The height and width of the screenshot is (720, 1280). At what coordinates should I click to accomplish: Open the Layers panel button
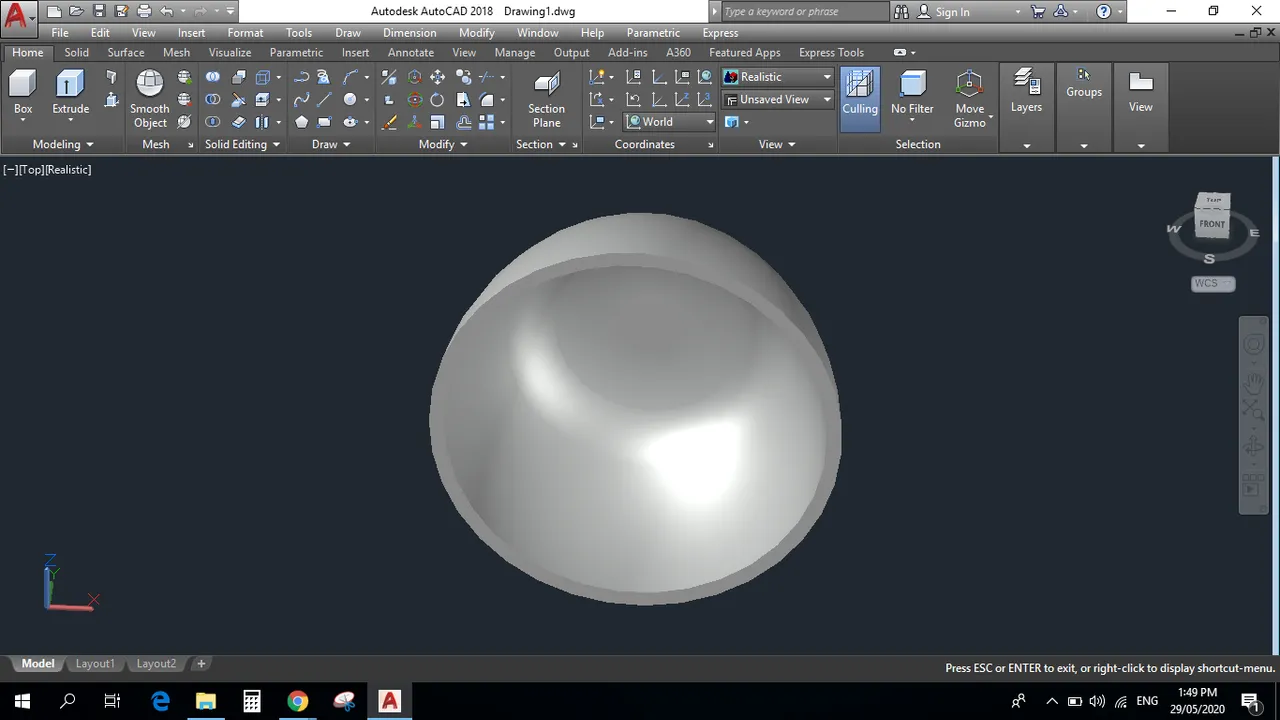[x=1026, y=92]
